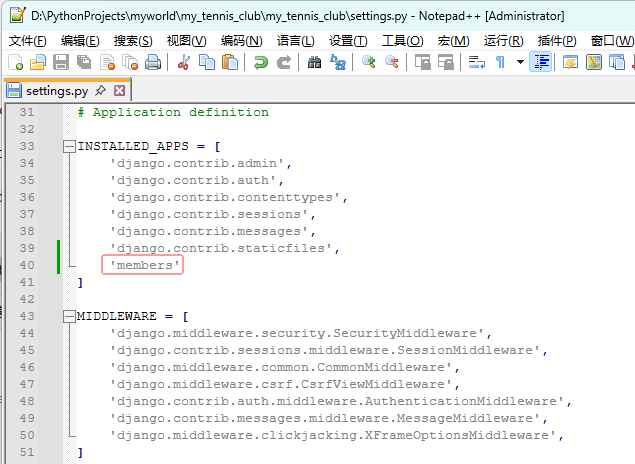Cut selection with the scissors icon
The width and height of the screenshot is (635, 464).
184,63
